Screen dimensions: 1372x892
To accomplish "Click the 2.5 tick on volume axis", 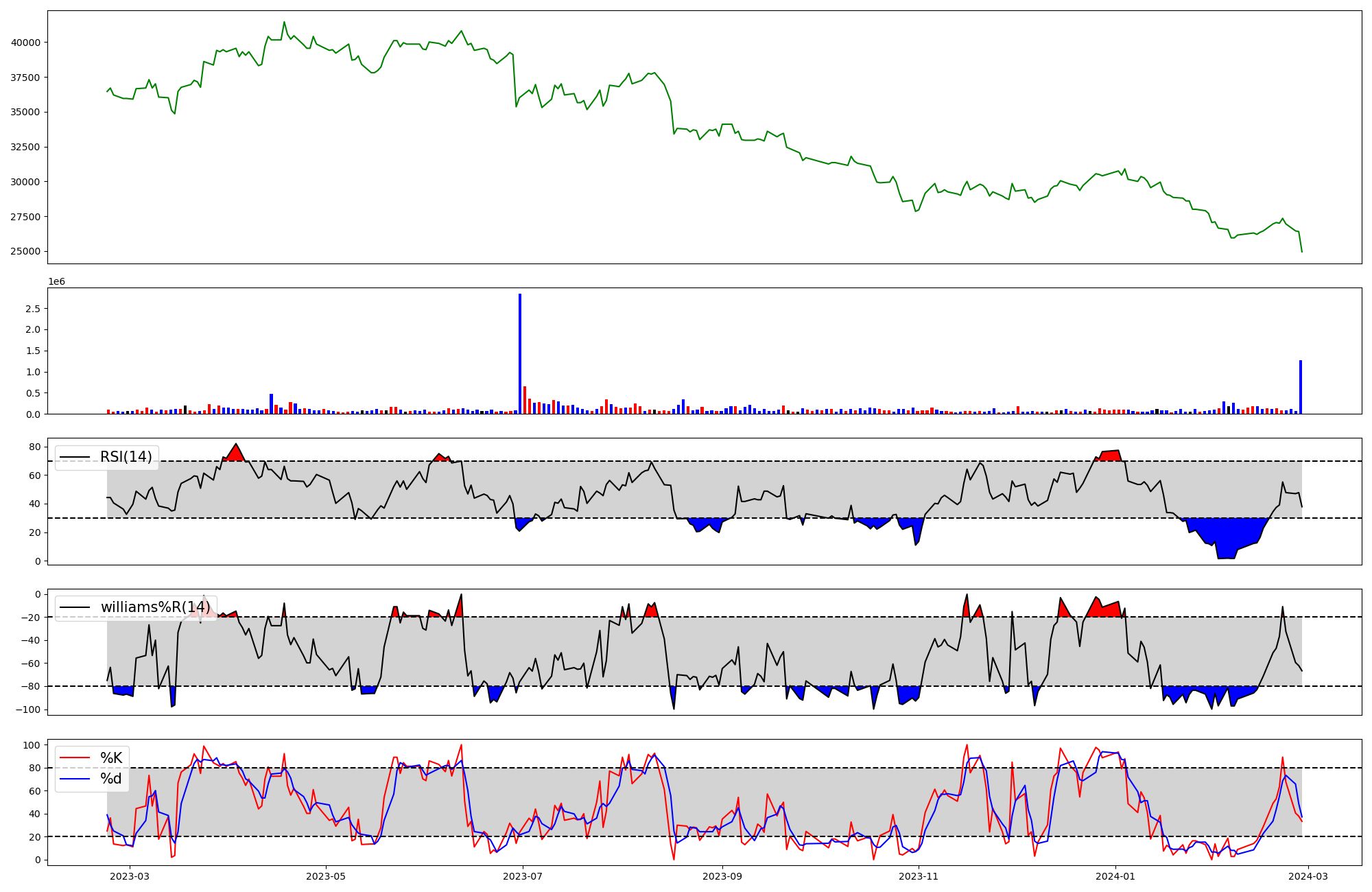I will 32,309.
